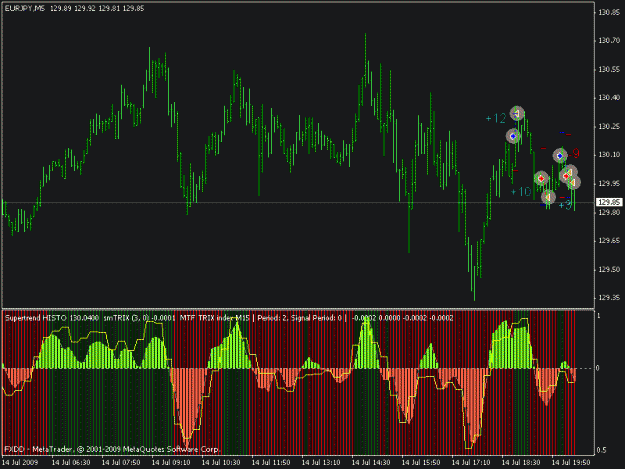Screen dimensions: 625x469
Task: Click the EURJPY,M5 chart title
Action: pos(24,8)
